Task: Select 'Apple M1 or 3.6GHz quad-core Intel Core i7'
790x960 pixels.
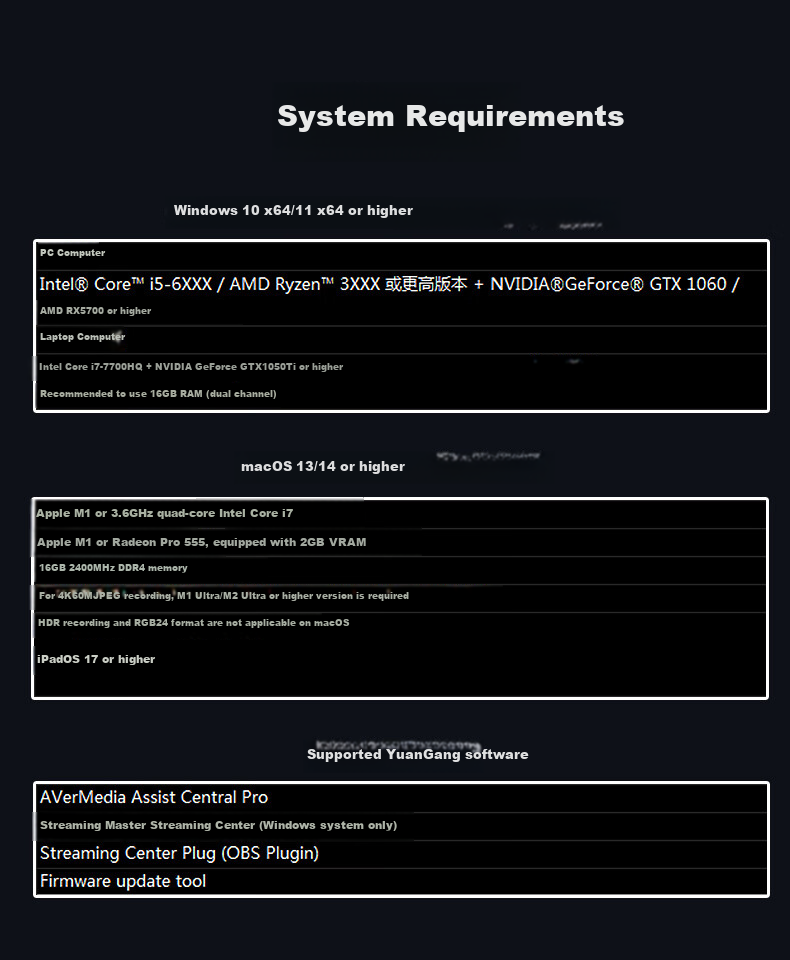Action: [x=164, y=513]
